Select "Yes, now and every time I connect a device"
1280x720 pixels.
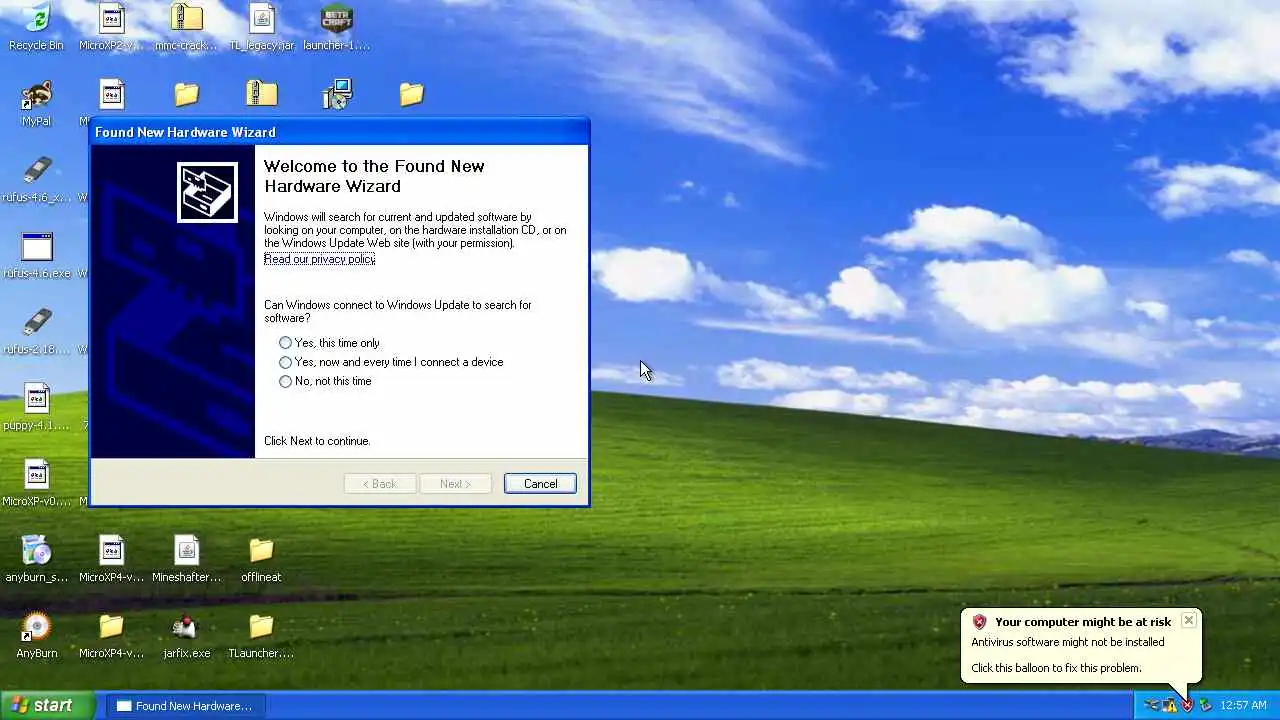click(x=391, y=362)
